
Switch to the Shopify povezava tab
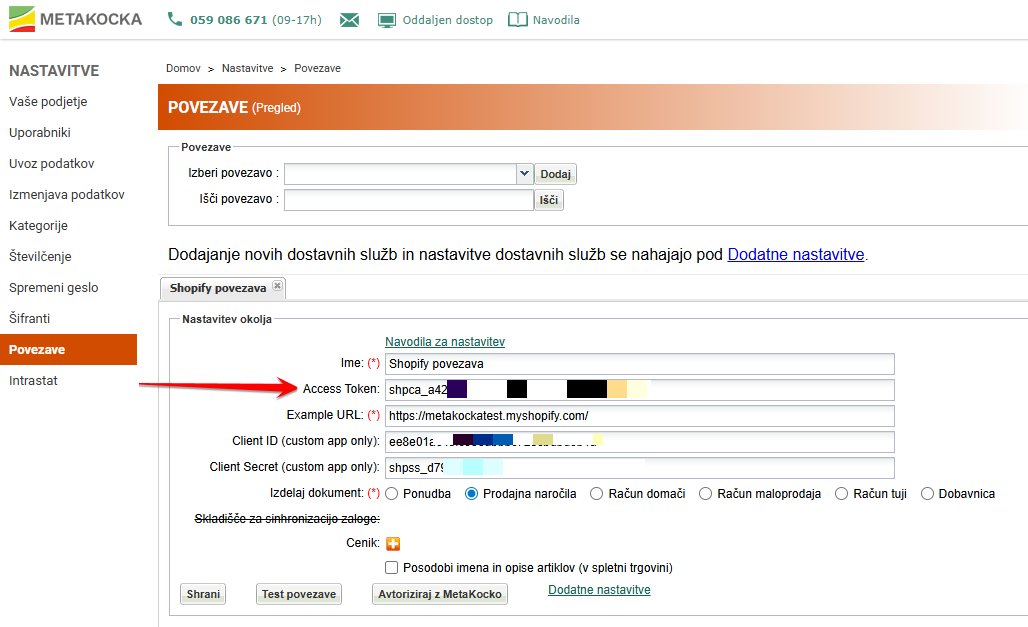coord(218,288)
